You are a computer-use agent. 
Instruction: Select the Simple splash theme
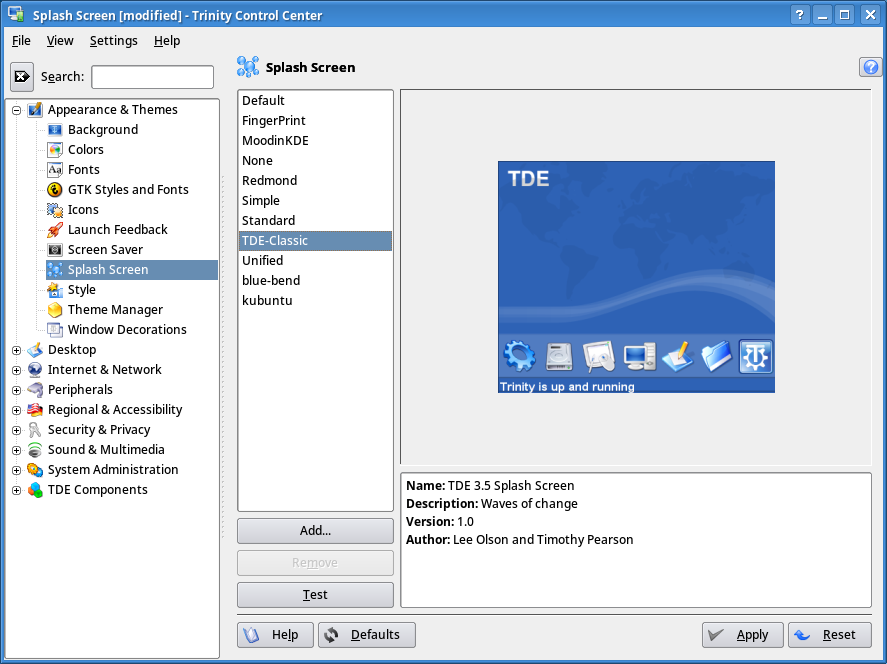315,201
